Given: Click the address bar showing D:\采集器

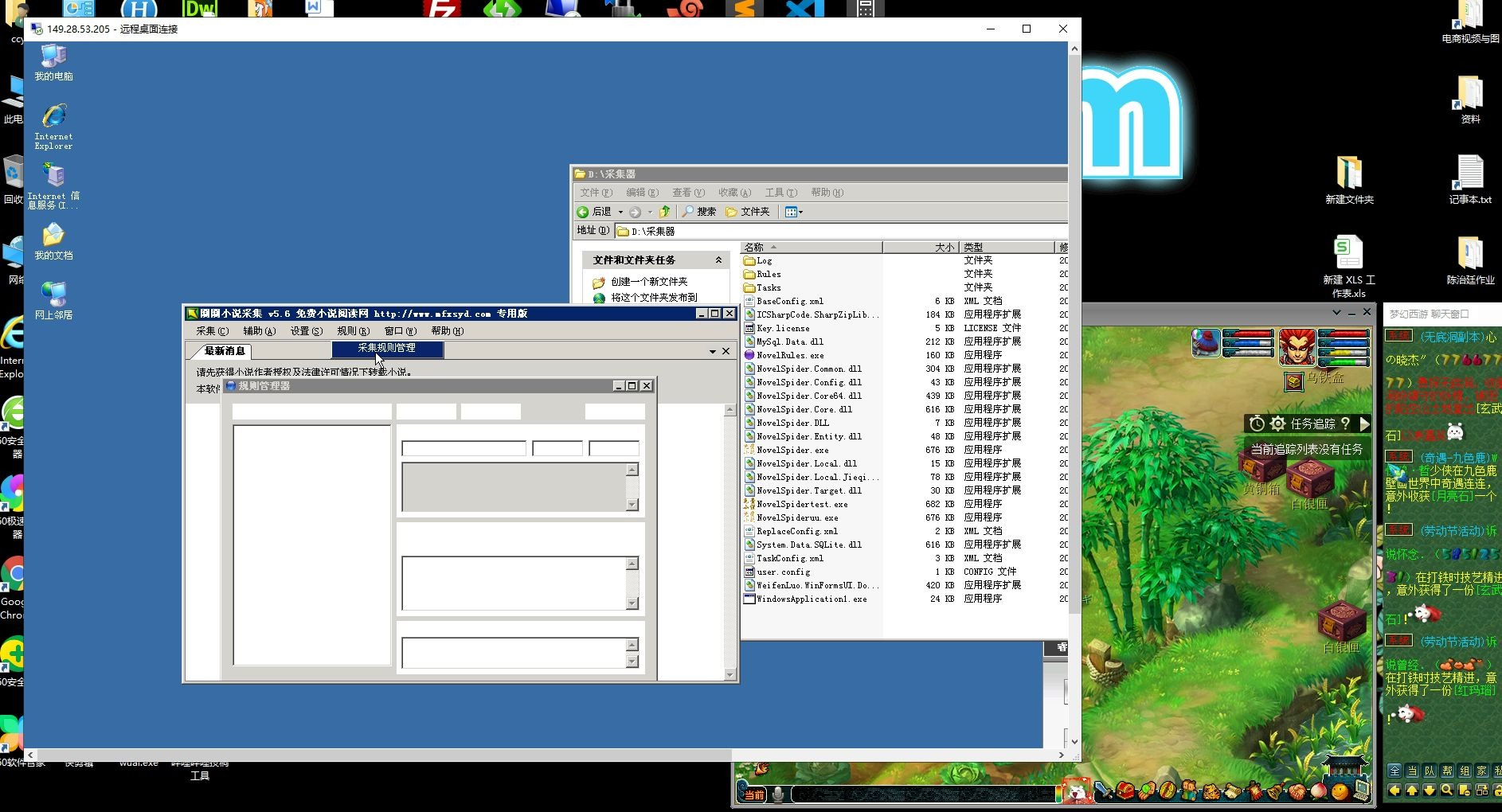Looking at the screenshot, I should (x=840, y=231).
